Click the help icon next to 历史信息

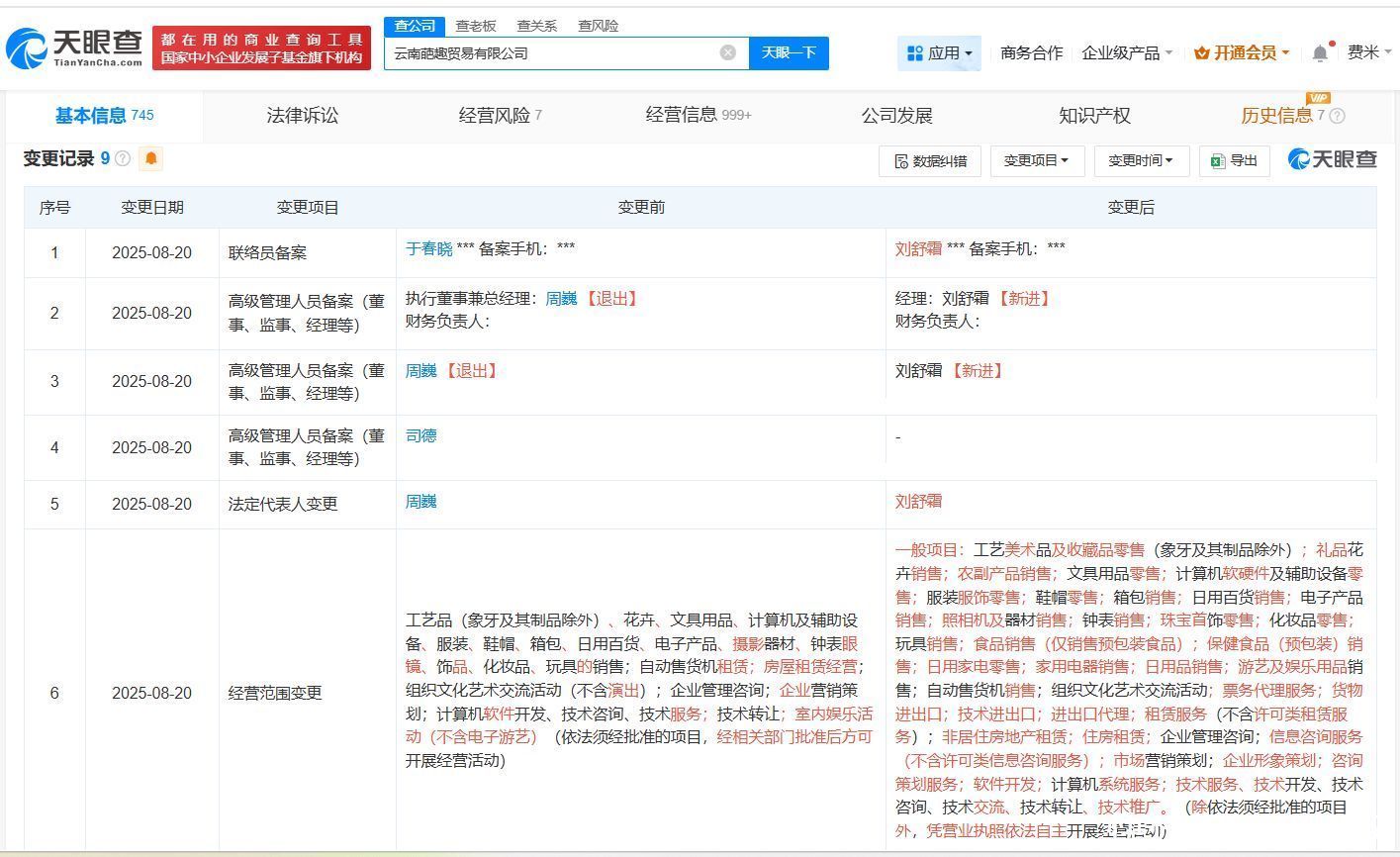pyautogui.click(x=1338, y=116)
